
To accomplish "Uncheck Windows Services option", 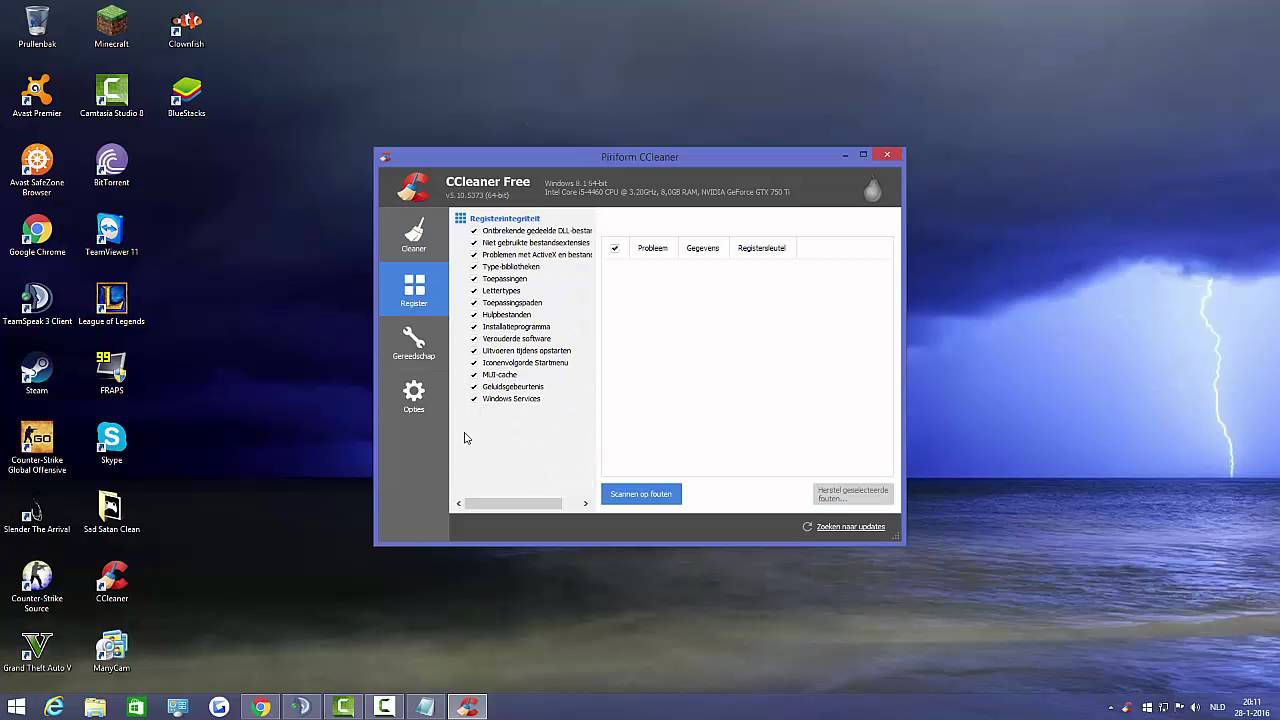I will pos(474,399).
